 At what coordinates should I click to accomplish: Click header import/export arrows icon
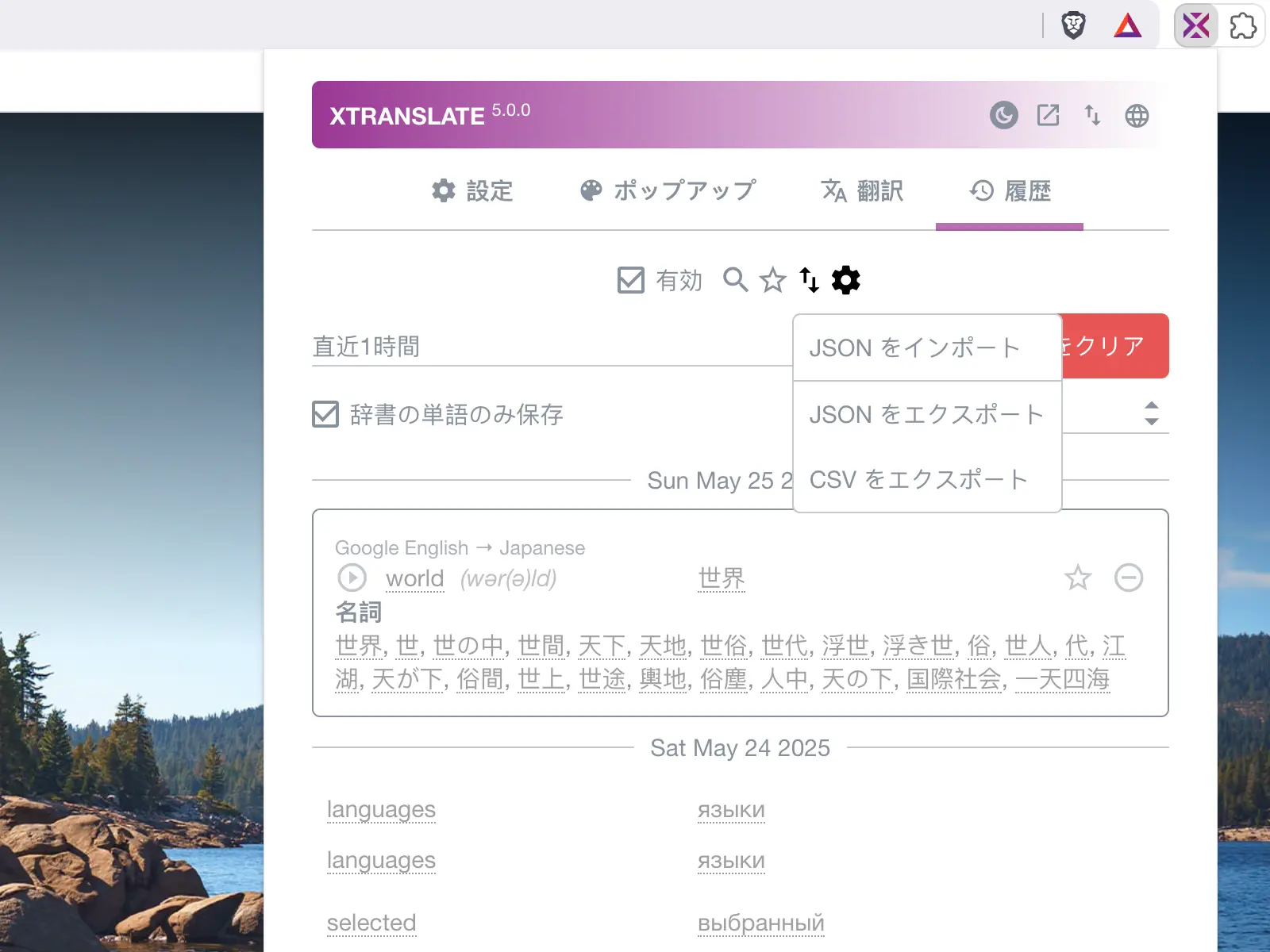point(1092,116)
